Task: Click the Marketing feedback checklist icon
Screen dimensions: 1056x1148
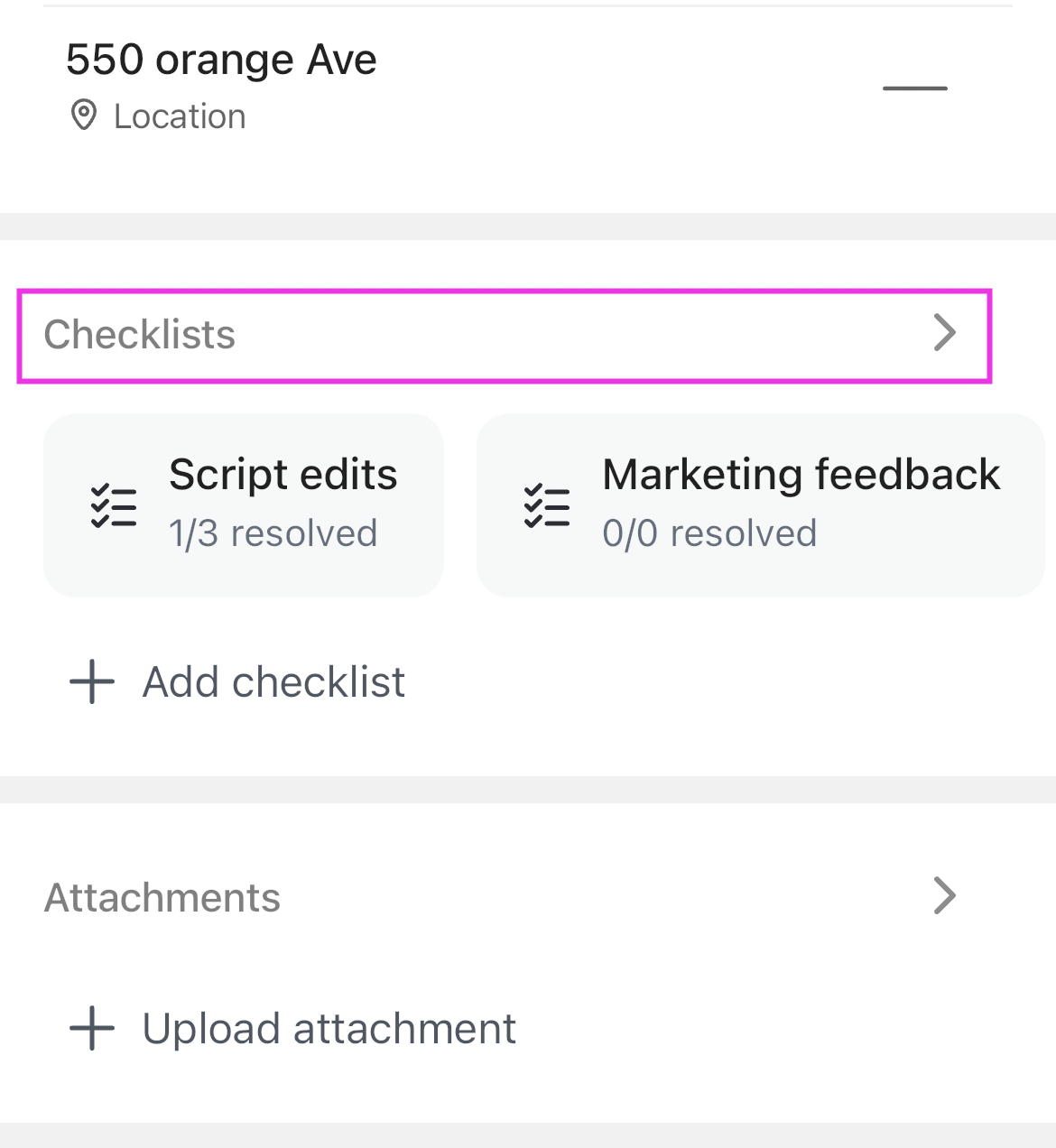Action: click(x=547, y=505)
